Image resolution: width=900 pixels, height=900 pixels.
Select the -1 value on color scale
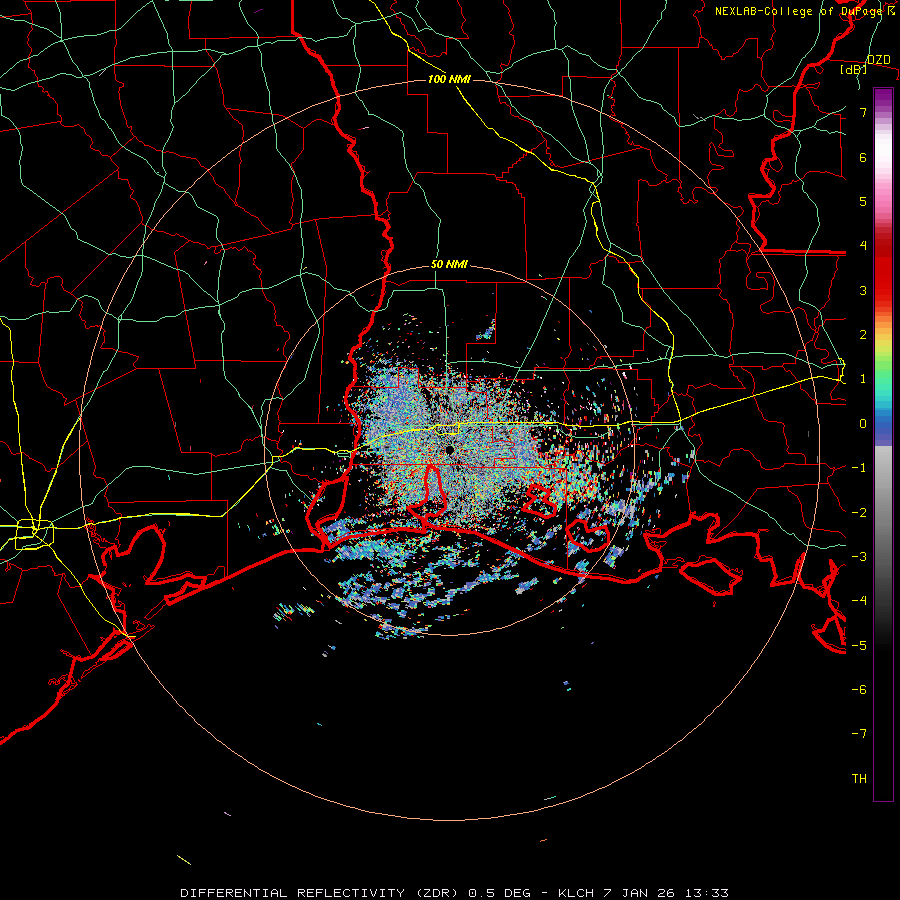859,468
